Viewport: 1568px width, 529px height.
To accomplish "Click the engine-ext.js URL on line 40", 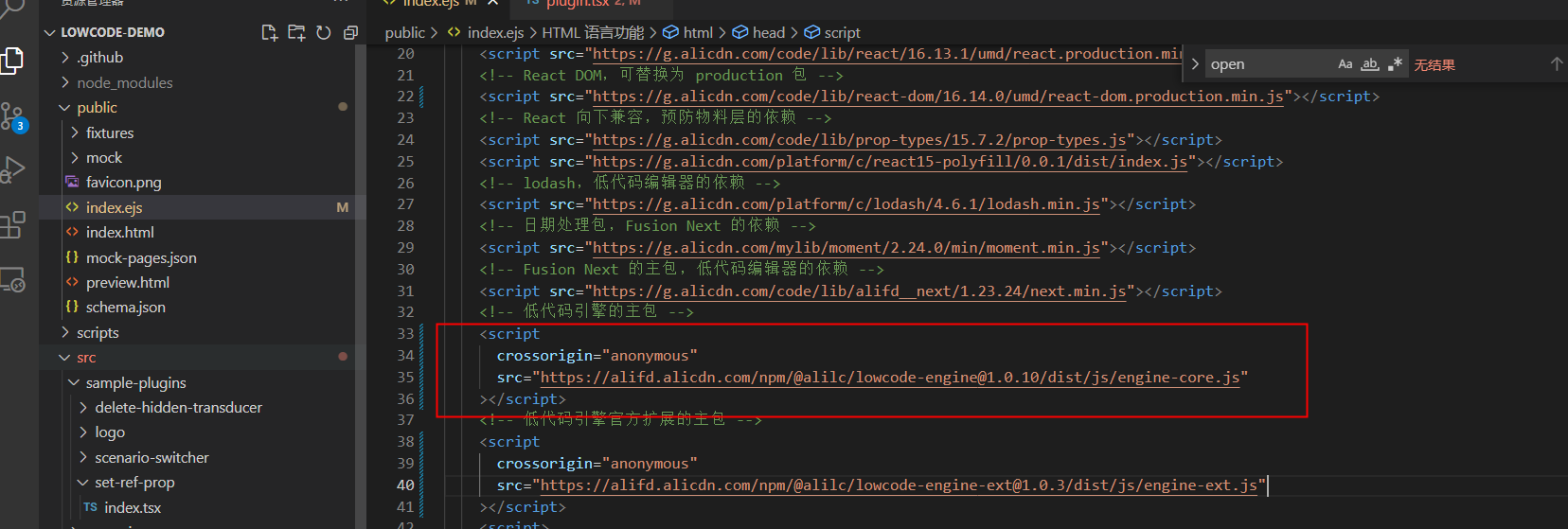I will click(899, 485).
